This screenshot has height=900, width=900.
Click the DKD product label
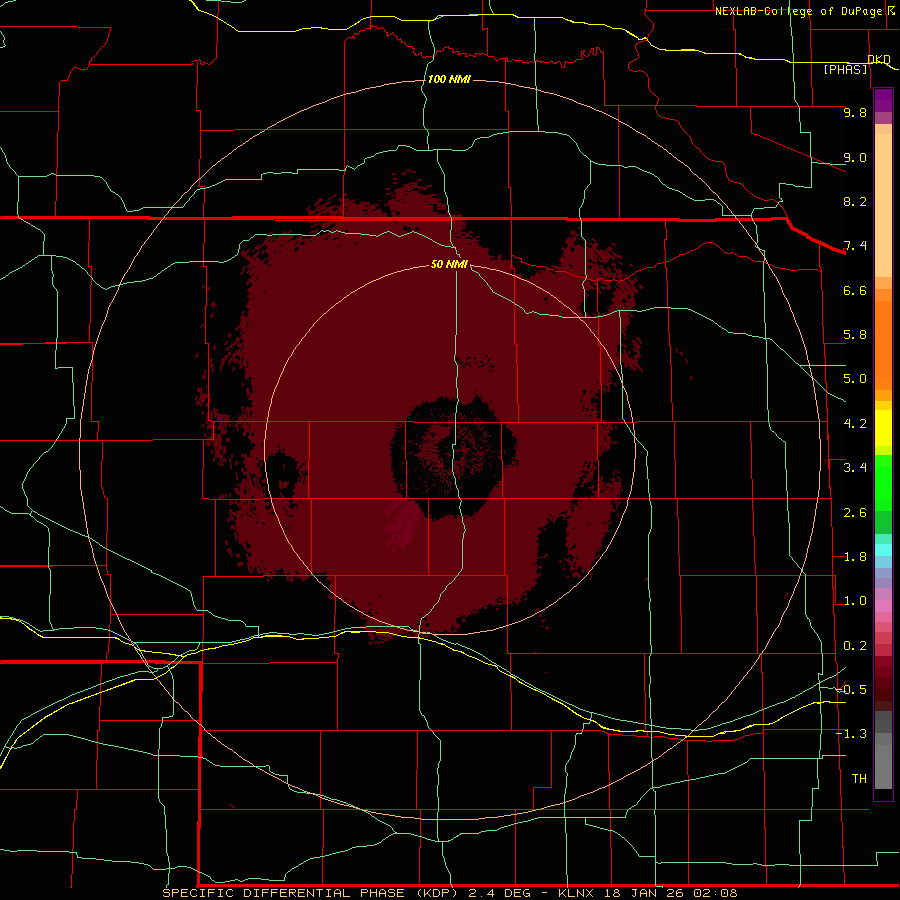click(879, 59)
